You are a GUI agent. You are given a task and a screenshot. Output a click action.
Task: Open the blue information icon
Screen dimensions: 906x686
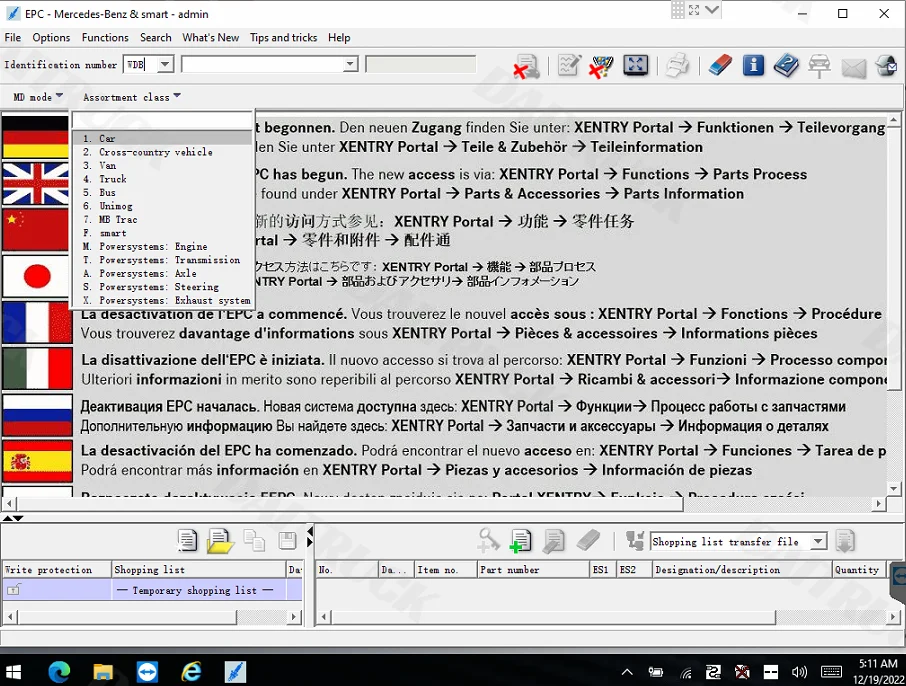[x=753, y=65]
